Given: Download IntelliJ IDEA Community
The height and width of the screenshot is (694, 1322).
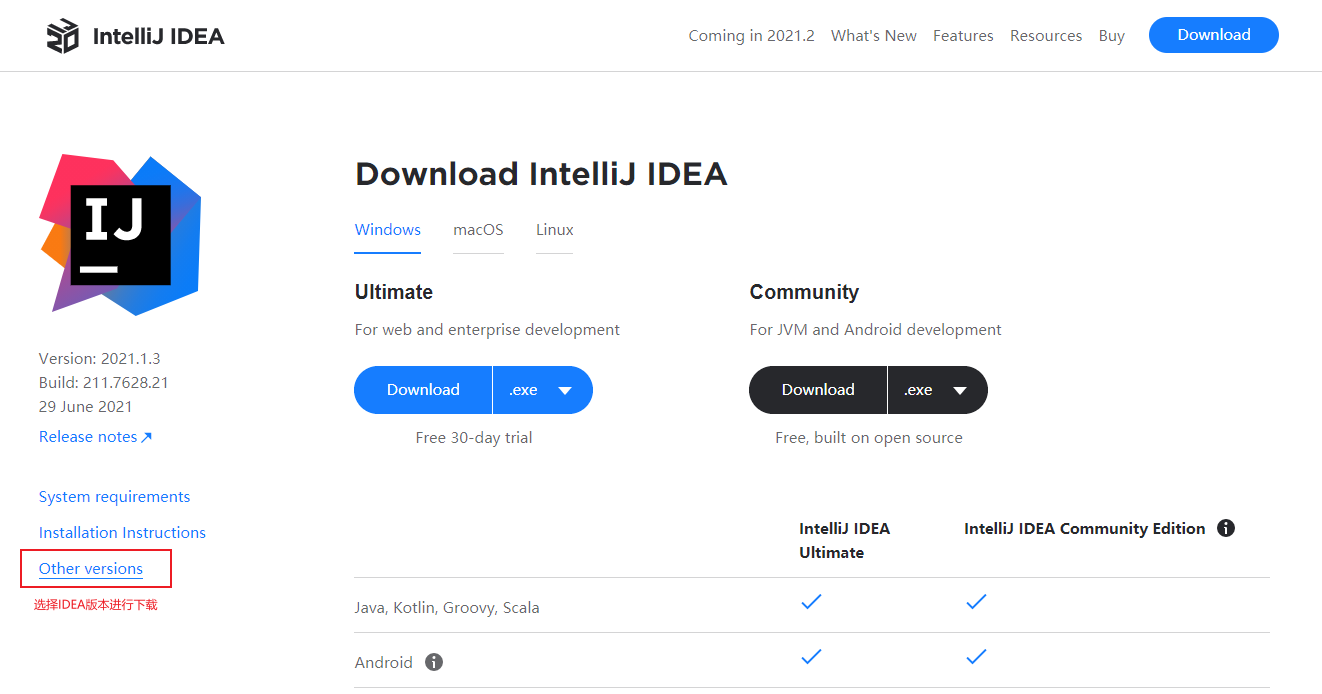Looking at the screenshot, I should pos(818,390).
